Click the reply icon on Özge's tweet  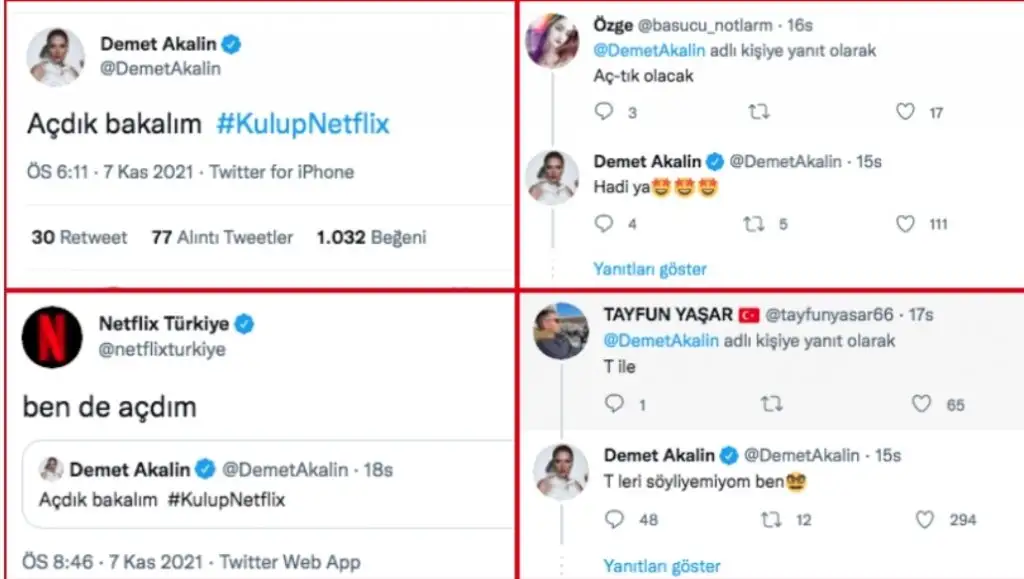click(x=604, y=112)
